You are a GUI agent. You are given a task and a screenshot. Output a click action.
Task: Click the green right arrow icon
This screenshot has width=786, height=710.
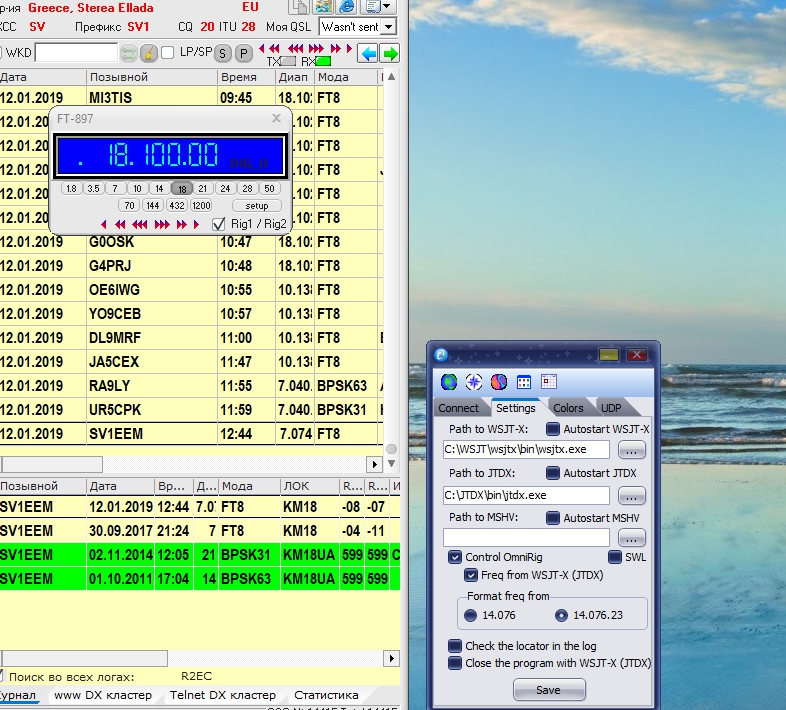(x=390, y=53)
